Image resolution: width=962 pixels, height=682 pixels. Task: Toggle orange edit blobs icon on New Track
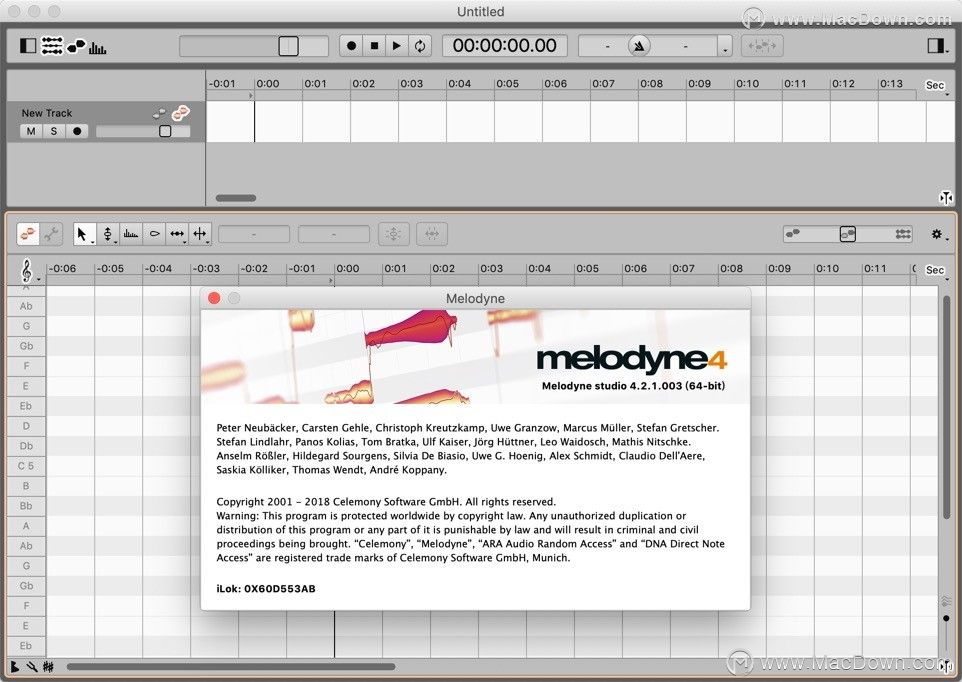[180, 113]
